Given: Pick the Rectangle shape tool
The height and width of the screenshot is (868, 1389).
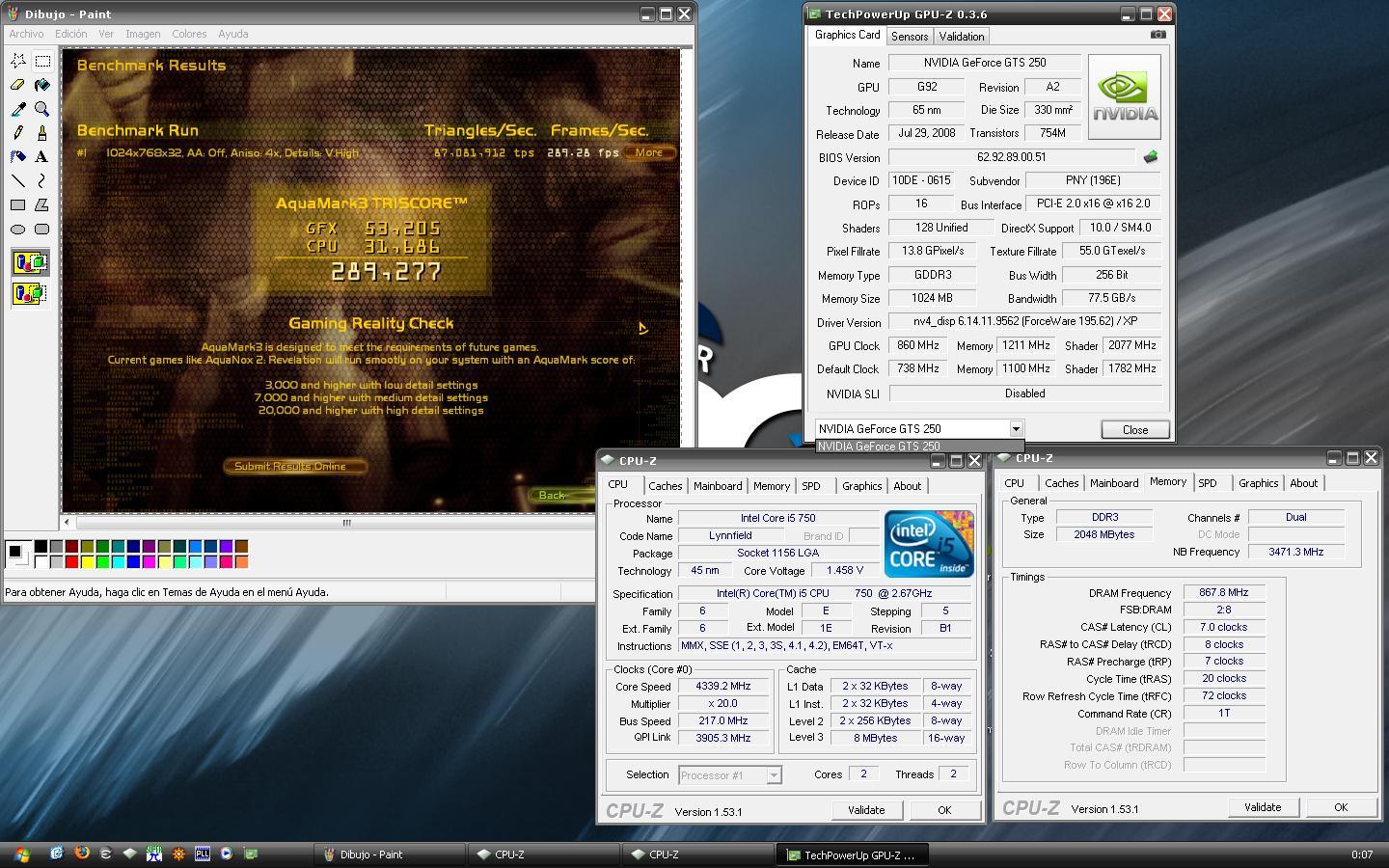Looking at the screenshot, I should 18,204.
